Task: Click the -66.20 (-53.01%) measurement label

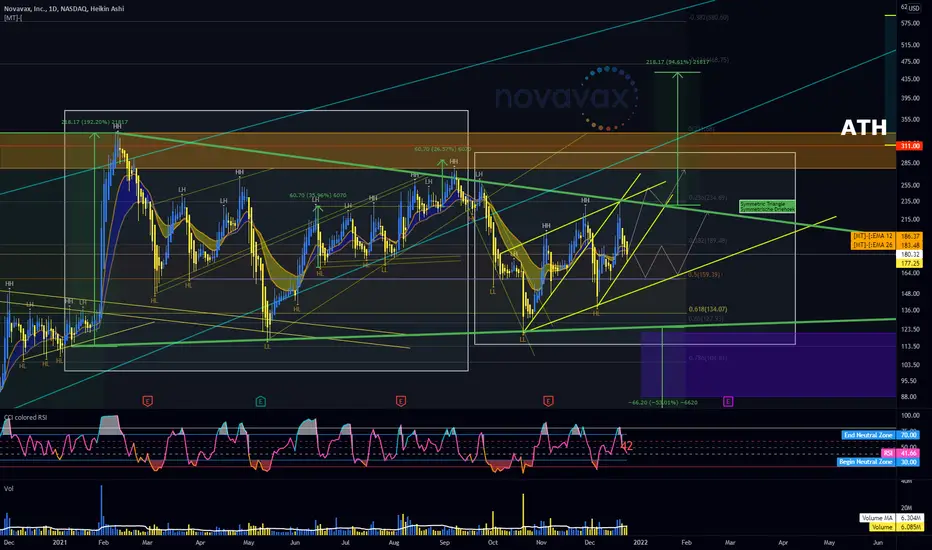Action: (663, 403)
